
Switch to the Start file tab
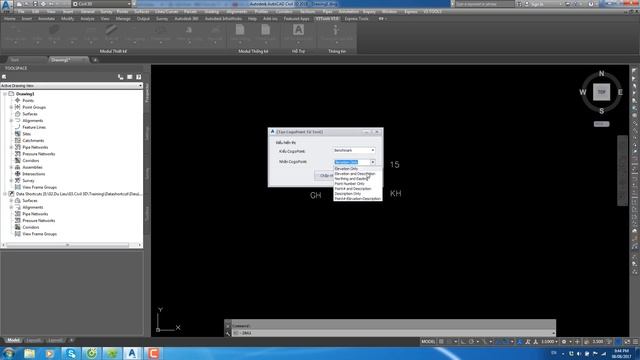click(15, 60)
